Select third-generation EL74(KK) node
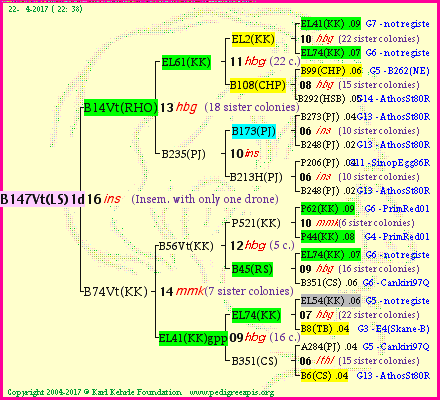440x400 pixels. click(256, 315)
